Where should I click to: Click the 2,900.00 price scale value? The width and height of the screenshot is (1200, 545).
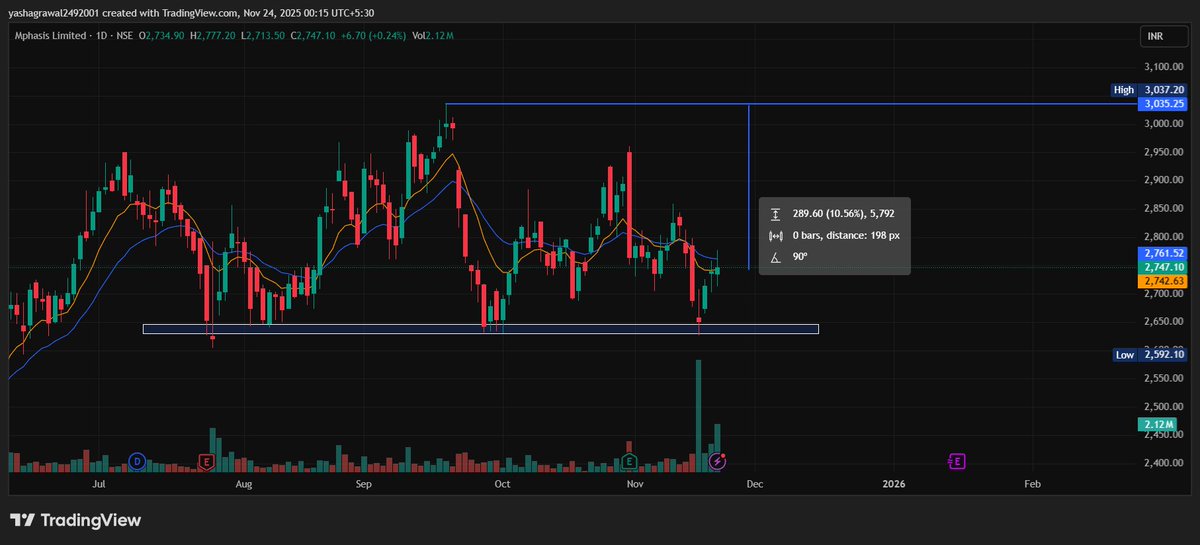1166,180
